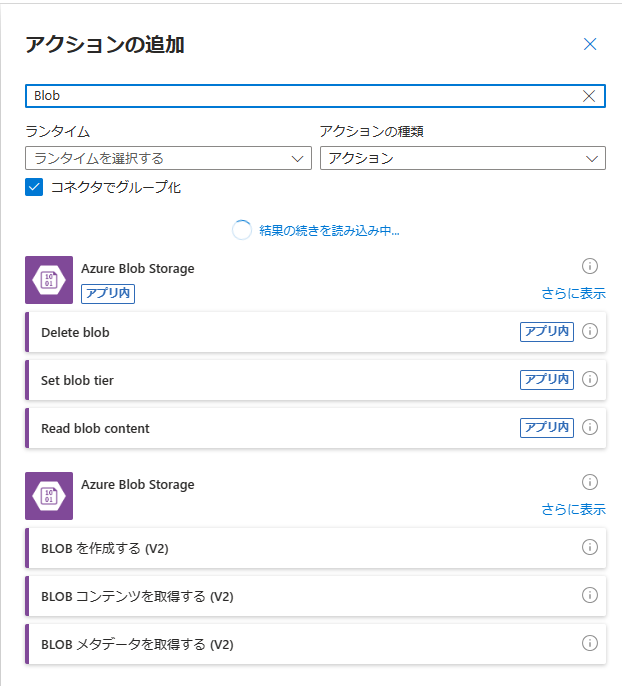Click the in-app Azure Blob Storage connector icon
The height and width of the screenshot is (686, 622).
(x=49, y=280)
